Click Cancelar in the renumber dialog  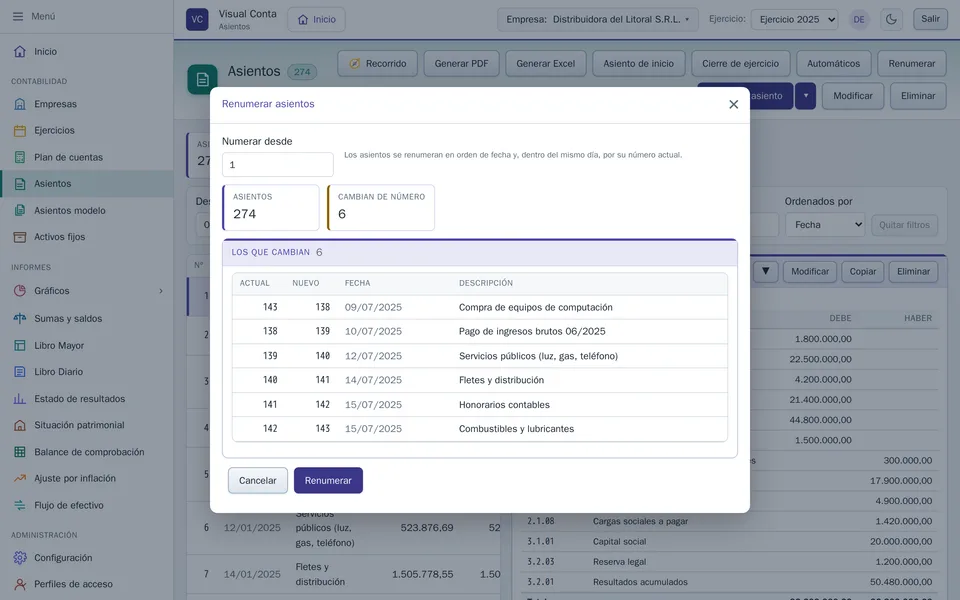258,481
